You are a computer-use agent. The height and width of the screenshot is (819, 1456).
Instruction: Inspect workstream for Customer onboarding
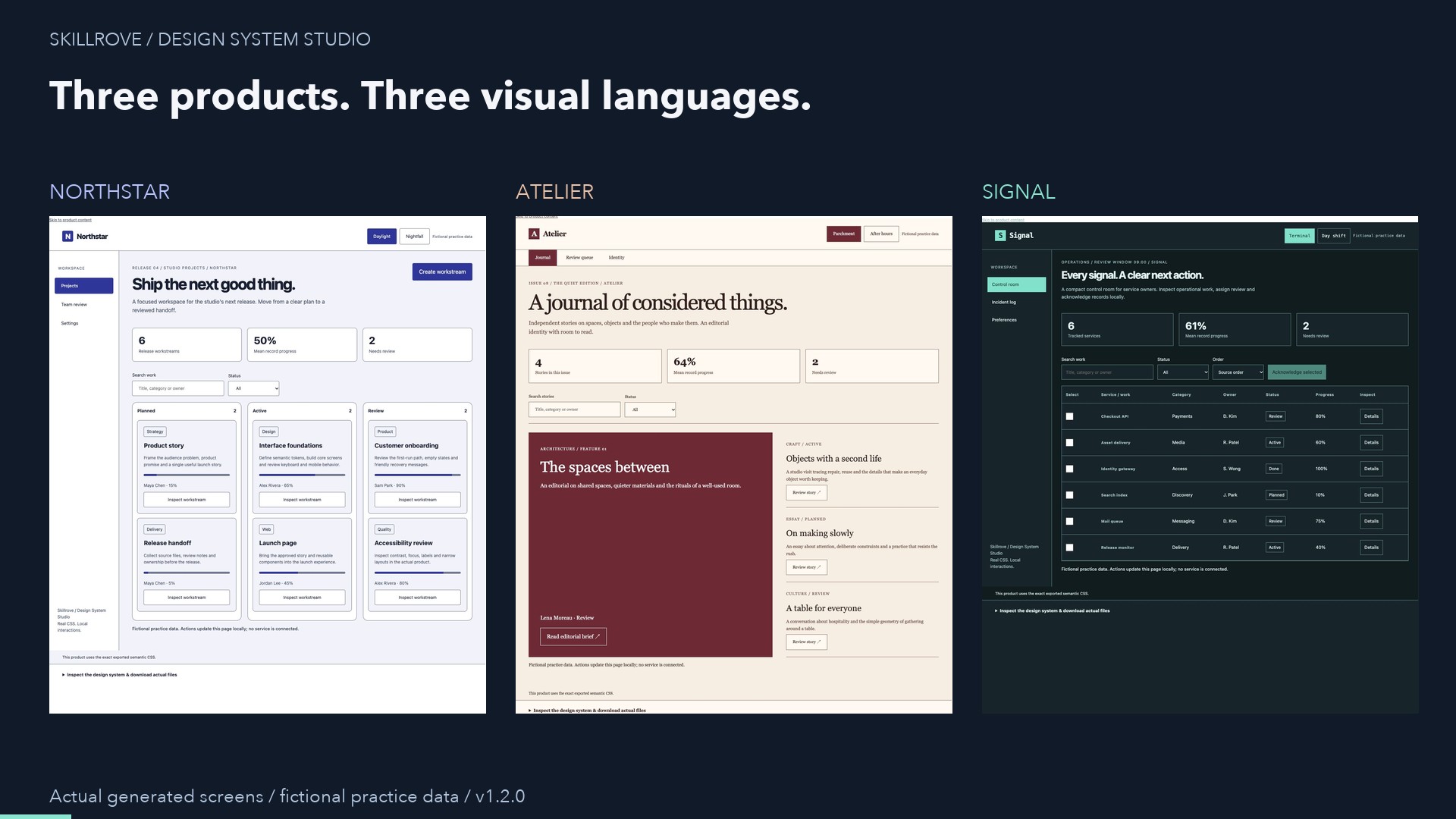(417, 500)
